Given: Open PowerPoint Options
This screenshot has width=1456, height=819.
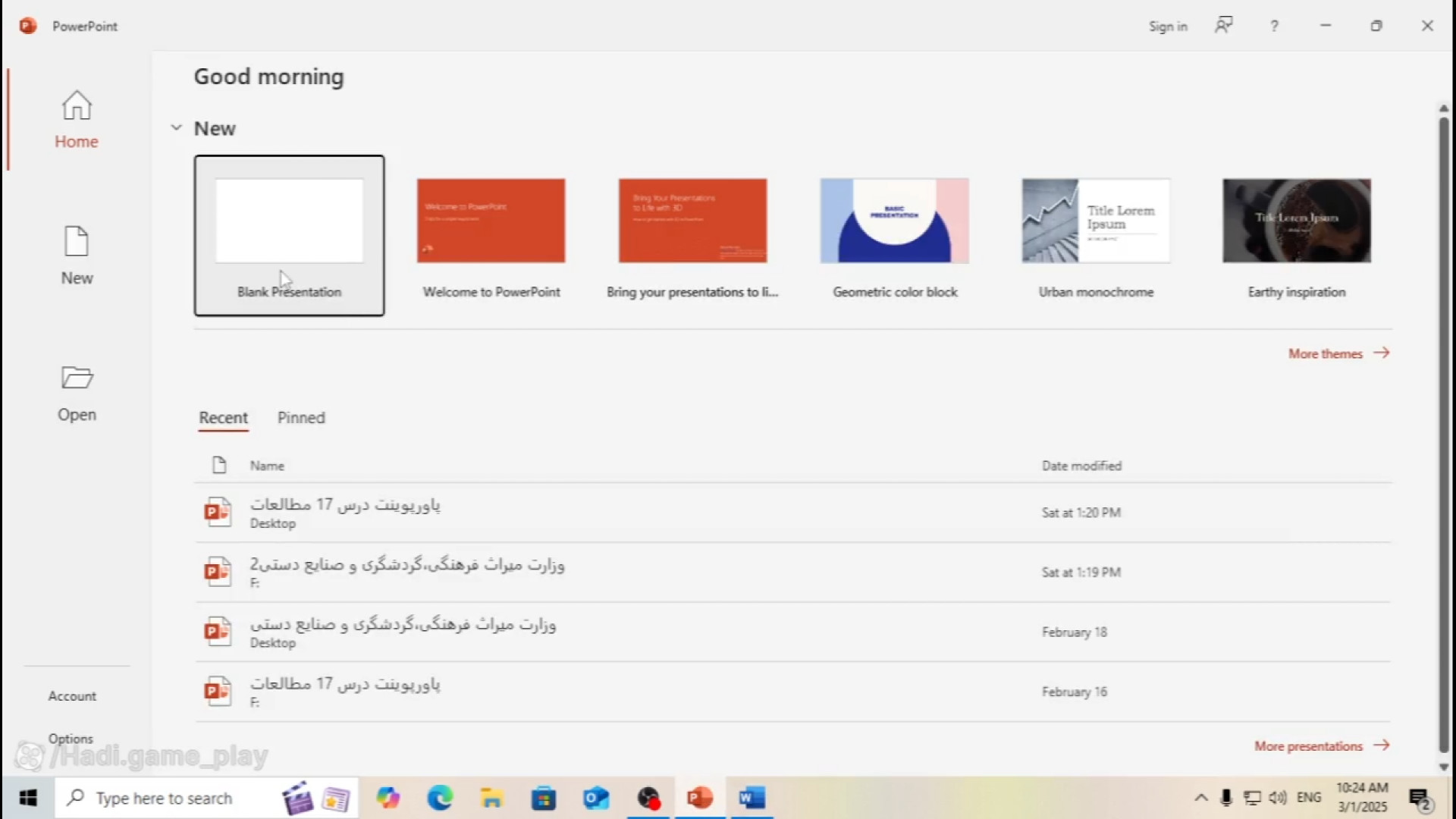Looking at the screenshot, I should point(71,738).
